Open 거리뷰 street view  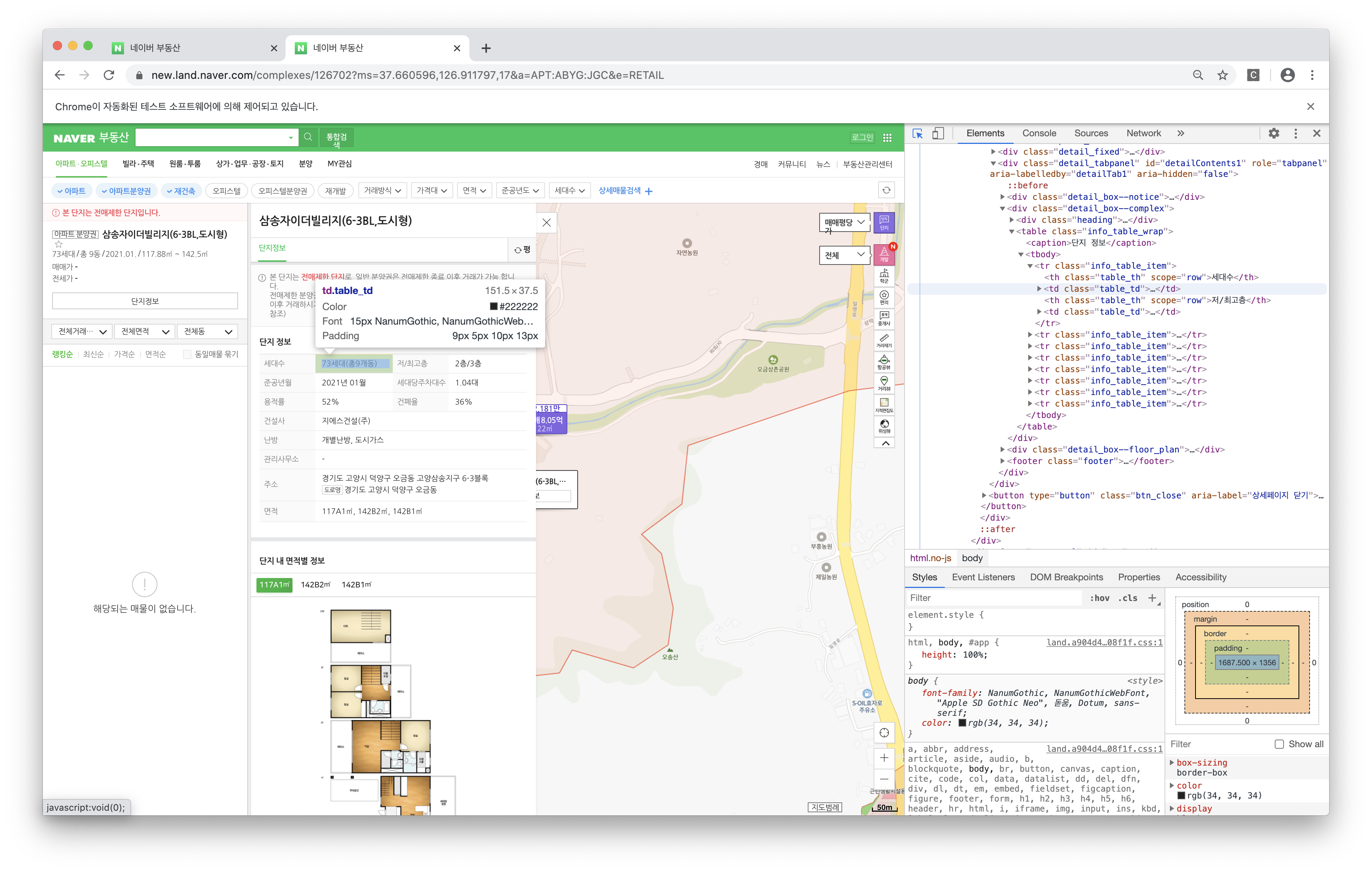[x=884, y=383]
